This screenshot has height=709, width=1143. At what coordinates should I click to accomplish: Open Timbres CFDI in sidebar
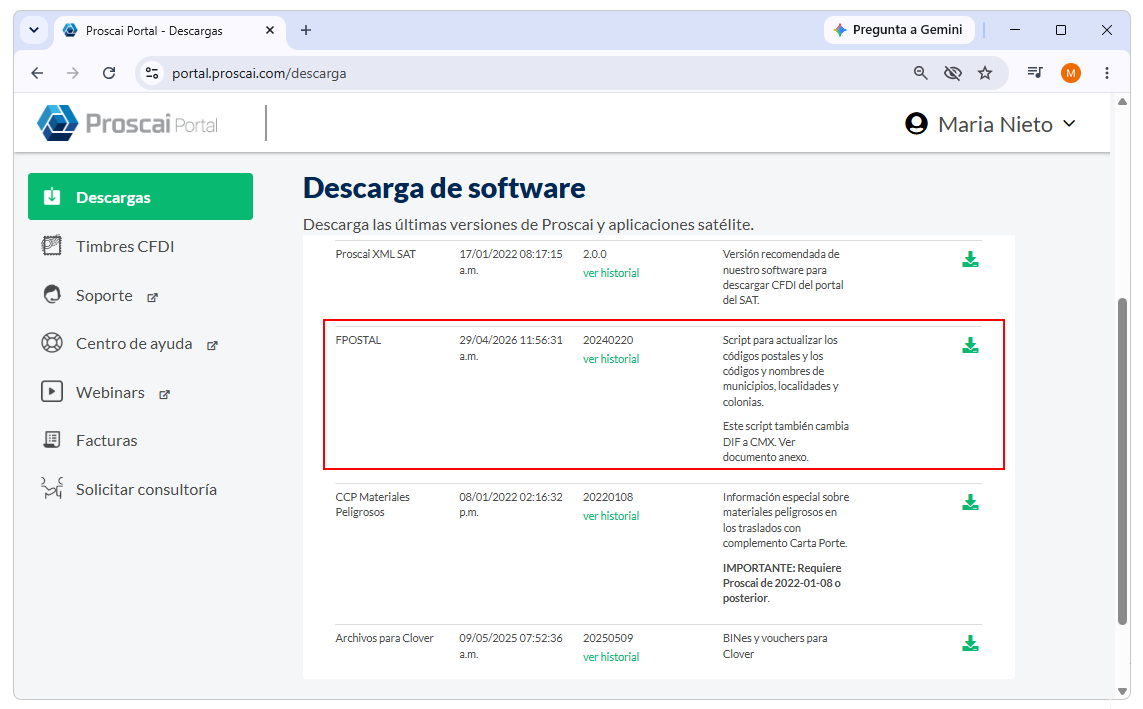coord(125,246)
